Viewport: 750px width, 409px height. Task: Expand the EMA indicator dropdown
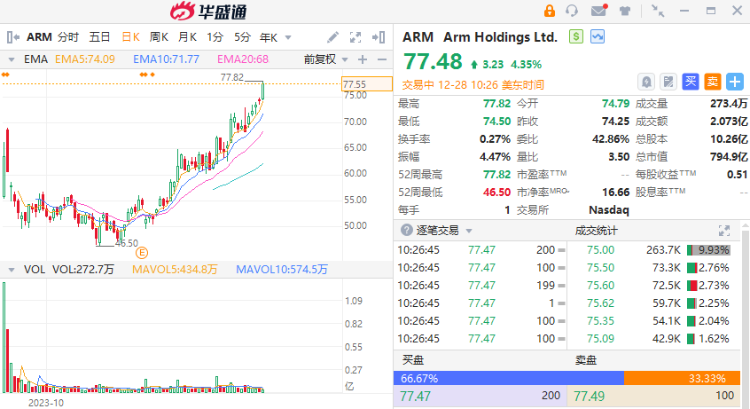11,59
